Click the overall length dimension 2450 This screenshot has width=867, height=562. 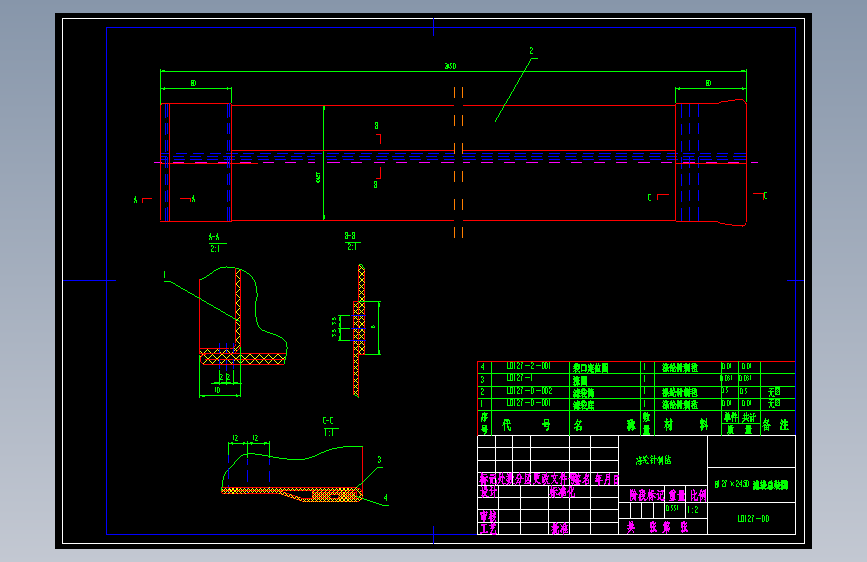tap(450, 66)
